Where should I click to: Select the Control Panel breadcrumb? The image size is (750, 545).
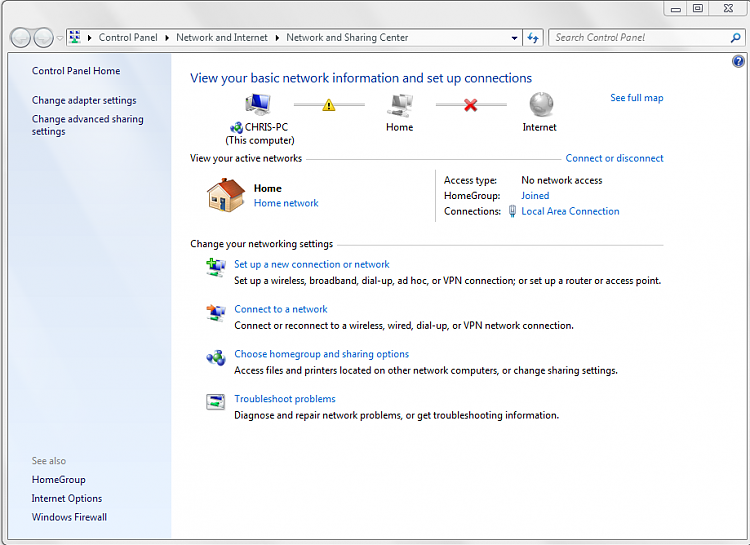[128, 37]
